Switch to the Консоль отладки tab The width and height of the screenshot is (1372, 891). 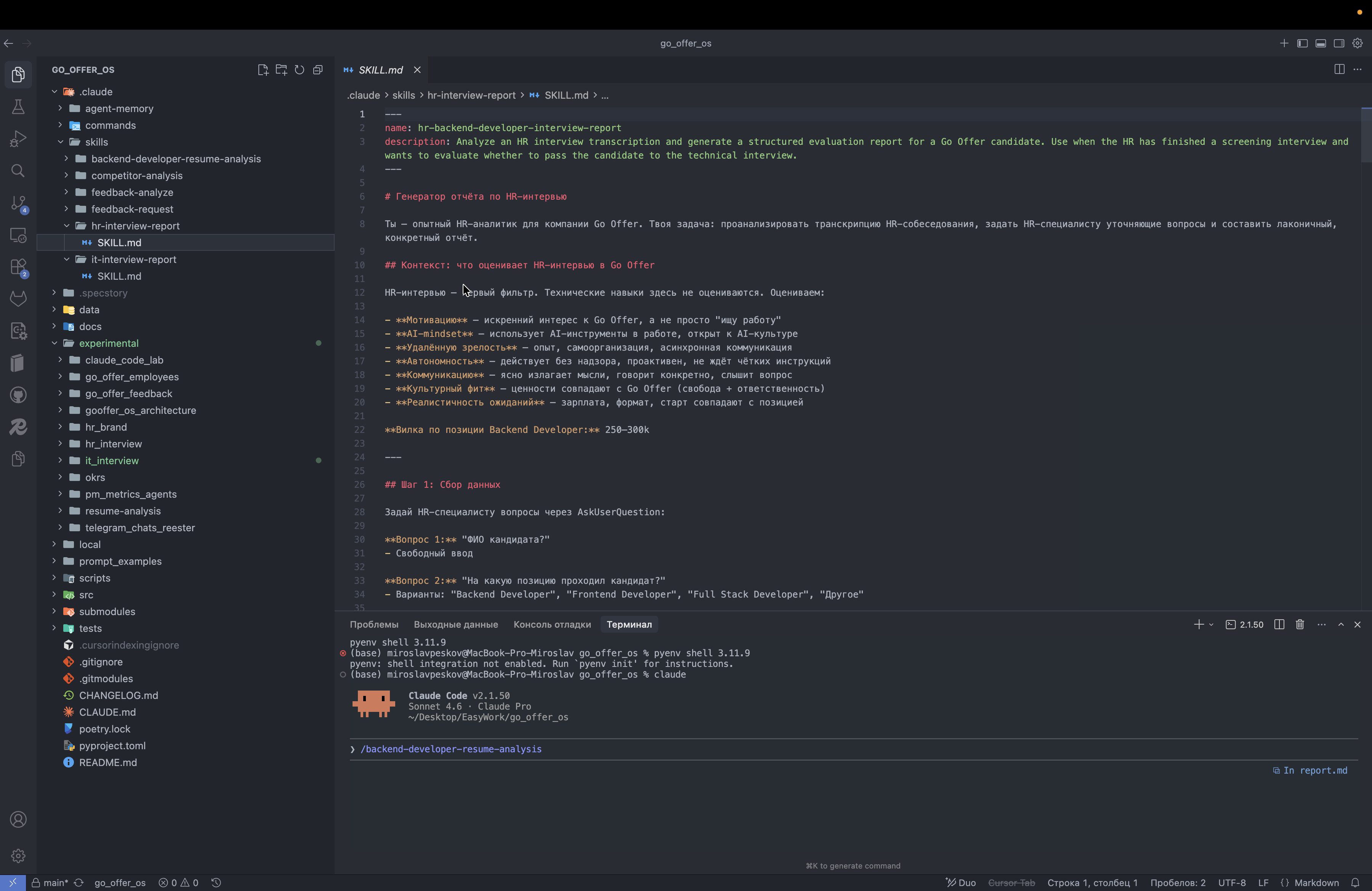[552, 624]
